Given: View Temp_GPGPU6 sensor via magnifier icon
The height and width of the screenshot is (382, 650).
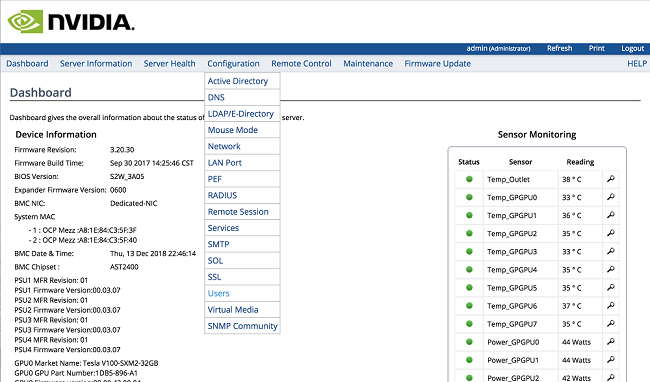Looking at the screenshot, I should tap(611, 306).
